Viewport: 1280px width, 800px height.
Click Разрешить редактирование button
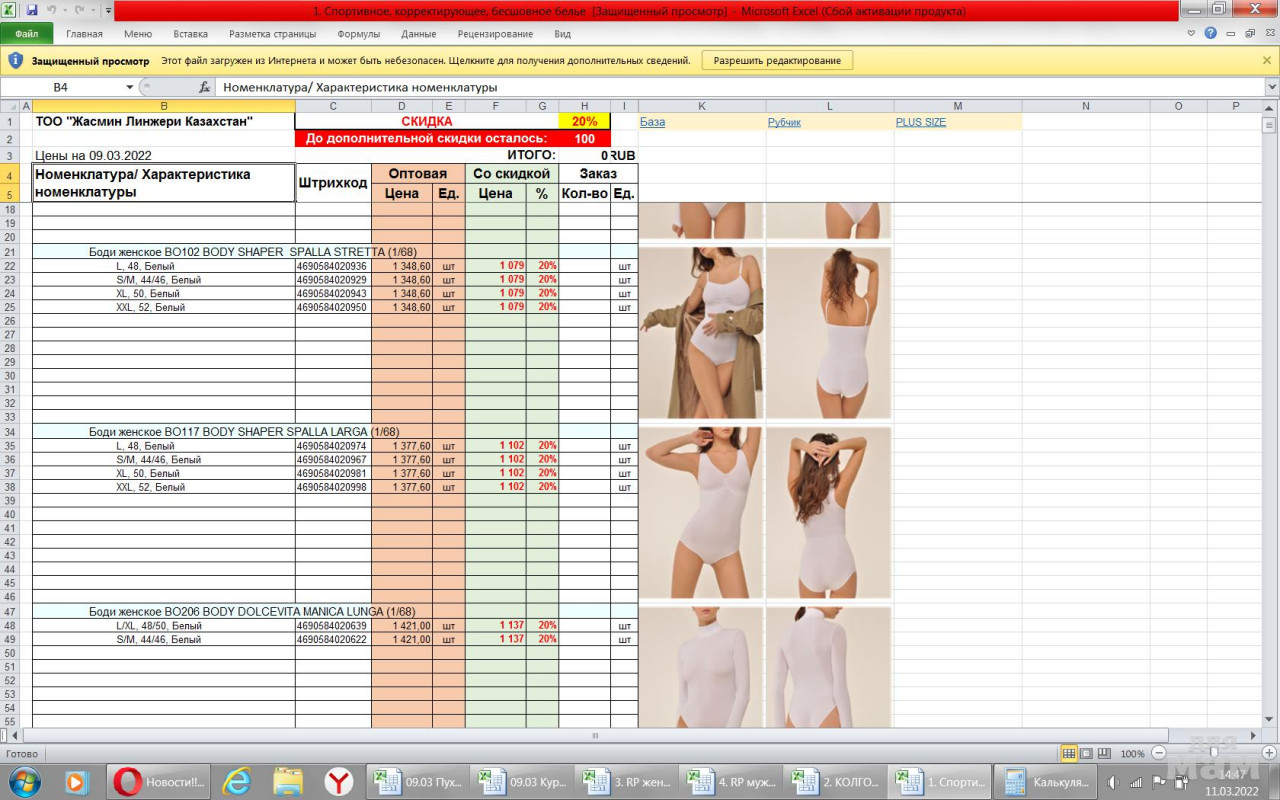point(777,60)
